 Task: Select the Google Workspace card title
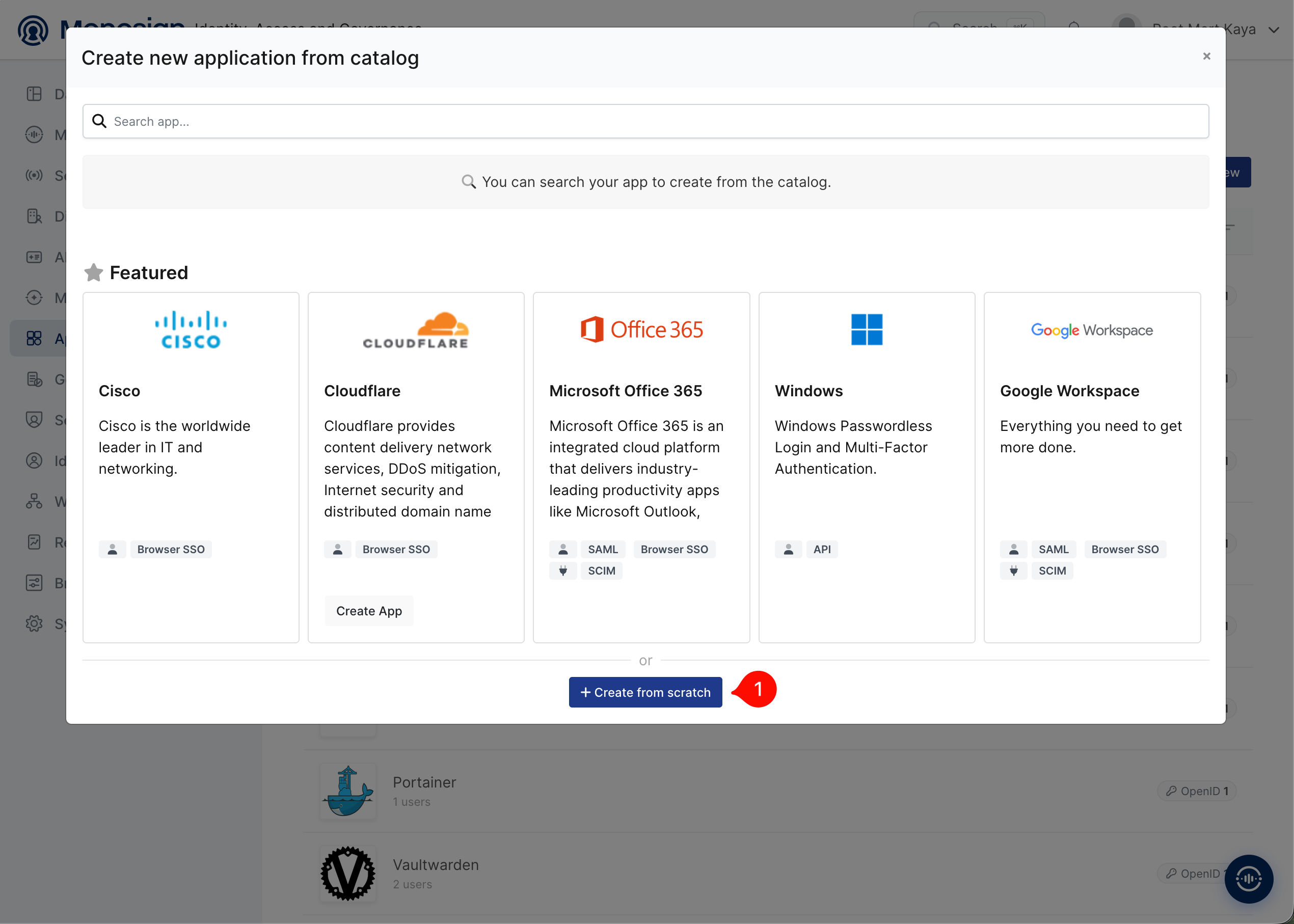1070,391
